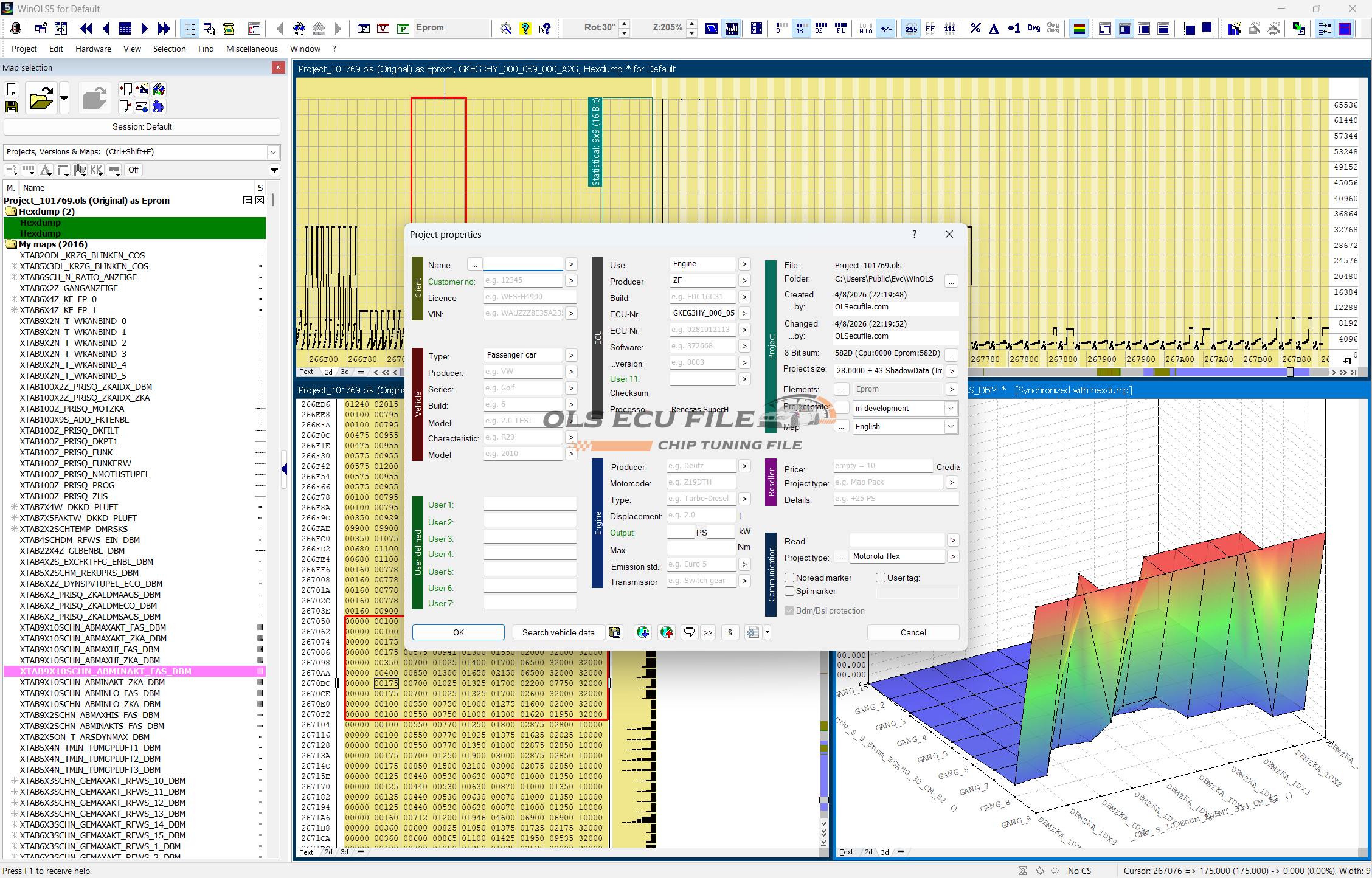
Task: Open the Project state dropdown
Action: coord(950,409)
